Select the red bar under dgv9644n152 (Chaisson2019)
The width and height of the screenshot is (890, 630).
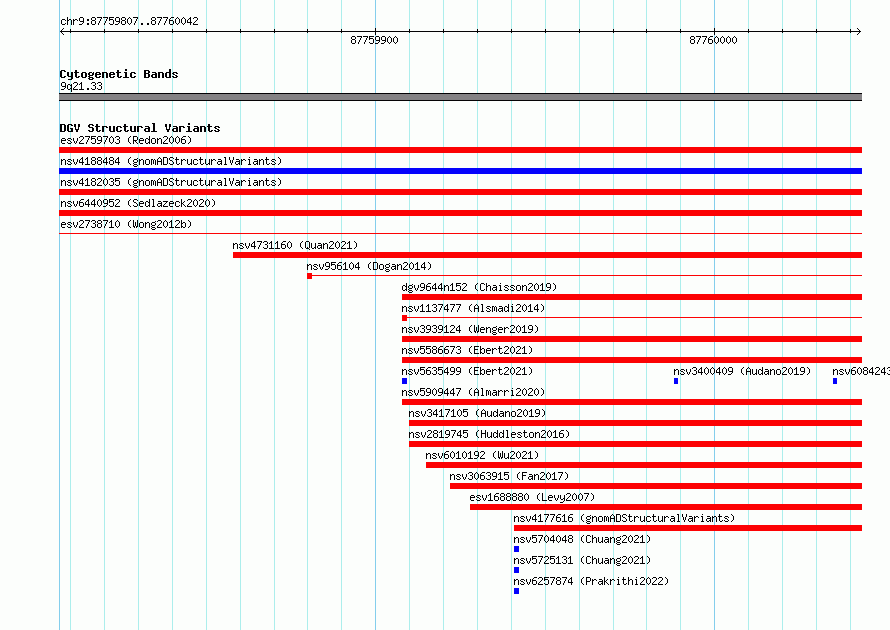632,297
